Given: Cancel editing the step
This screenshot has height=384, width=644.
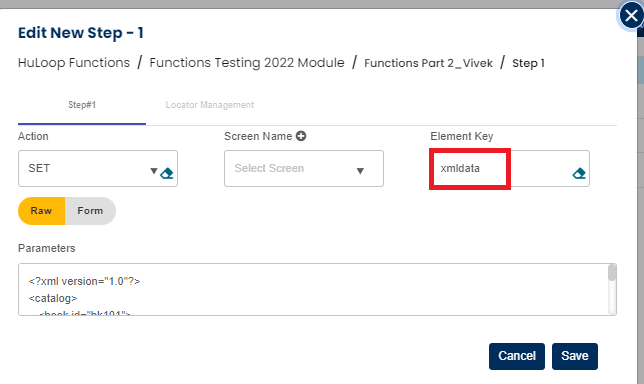Looking at the screenshot, I should [517, 356].
